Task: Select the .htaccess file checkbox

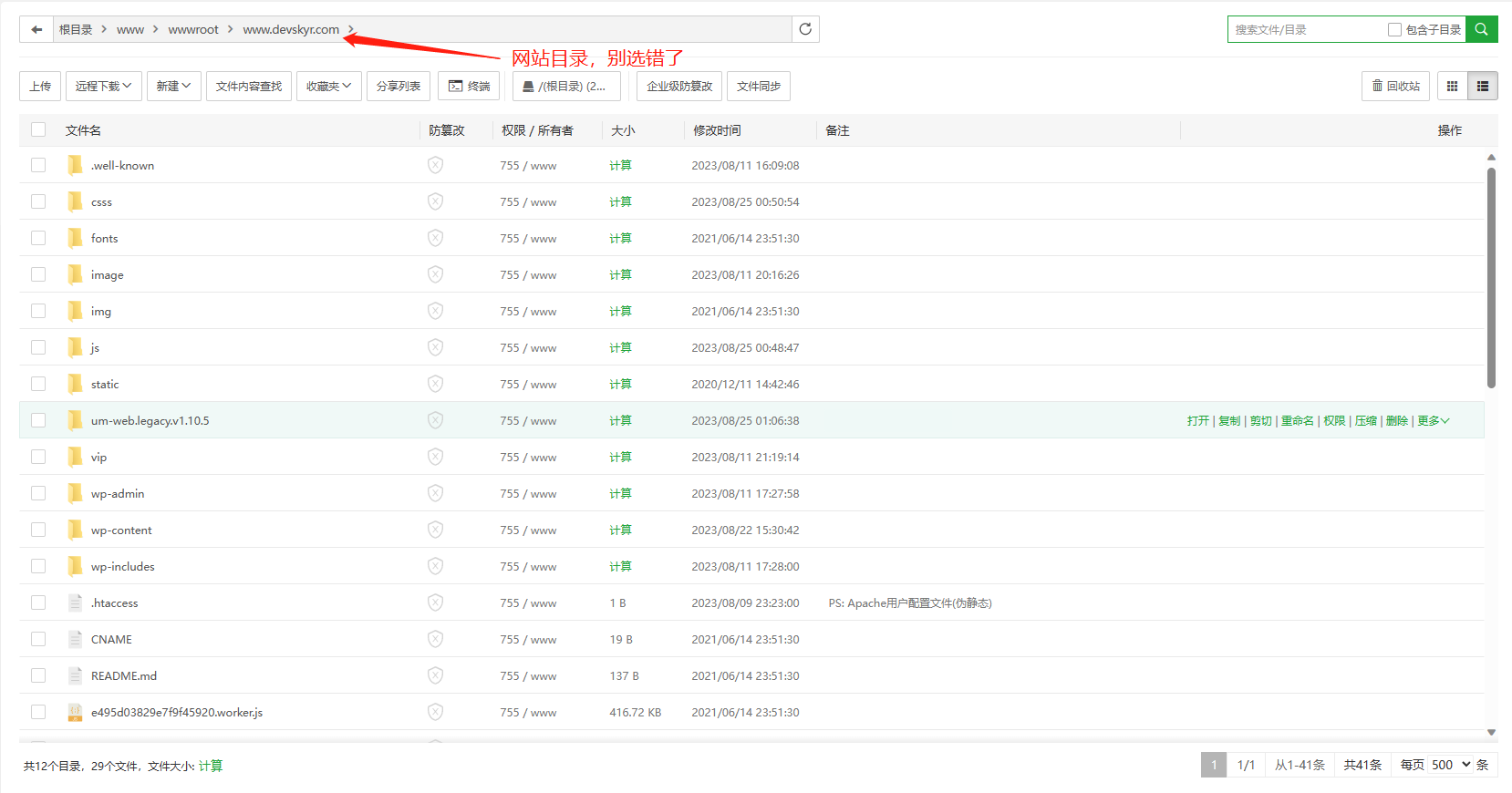Action: click(38, 602)
